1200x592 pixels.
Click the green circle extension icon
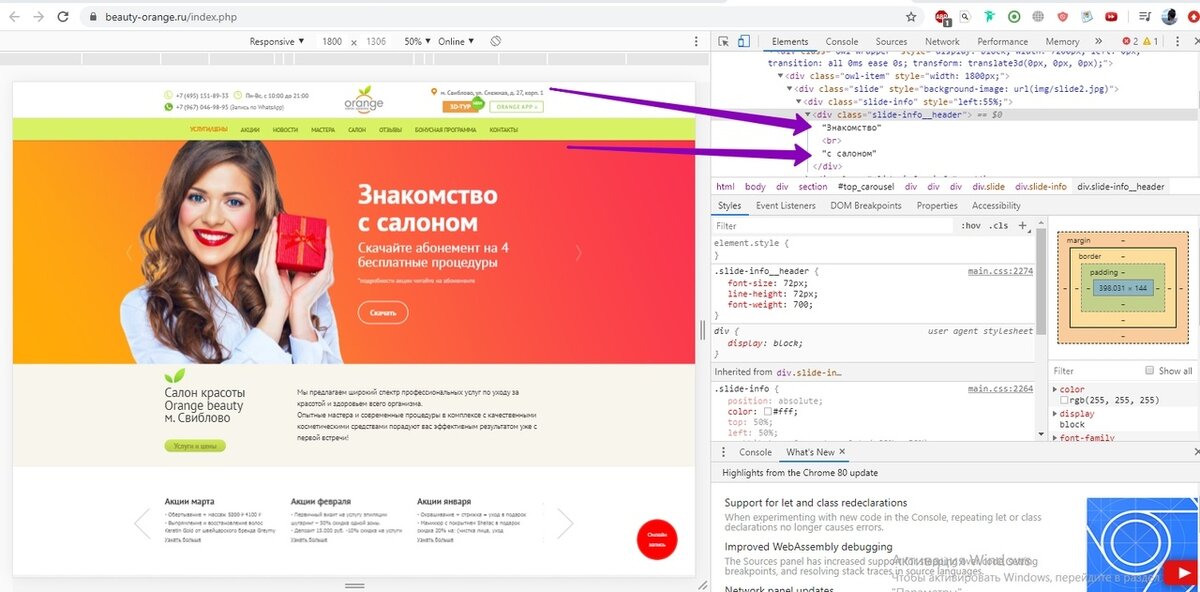pyautogui.click(x=1015, y=17)
